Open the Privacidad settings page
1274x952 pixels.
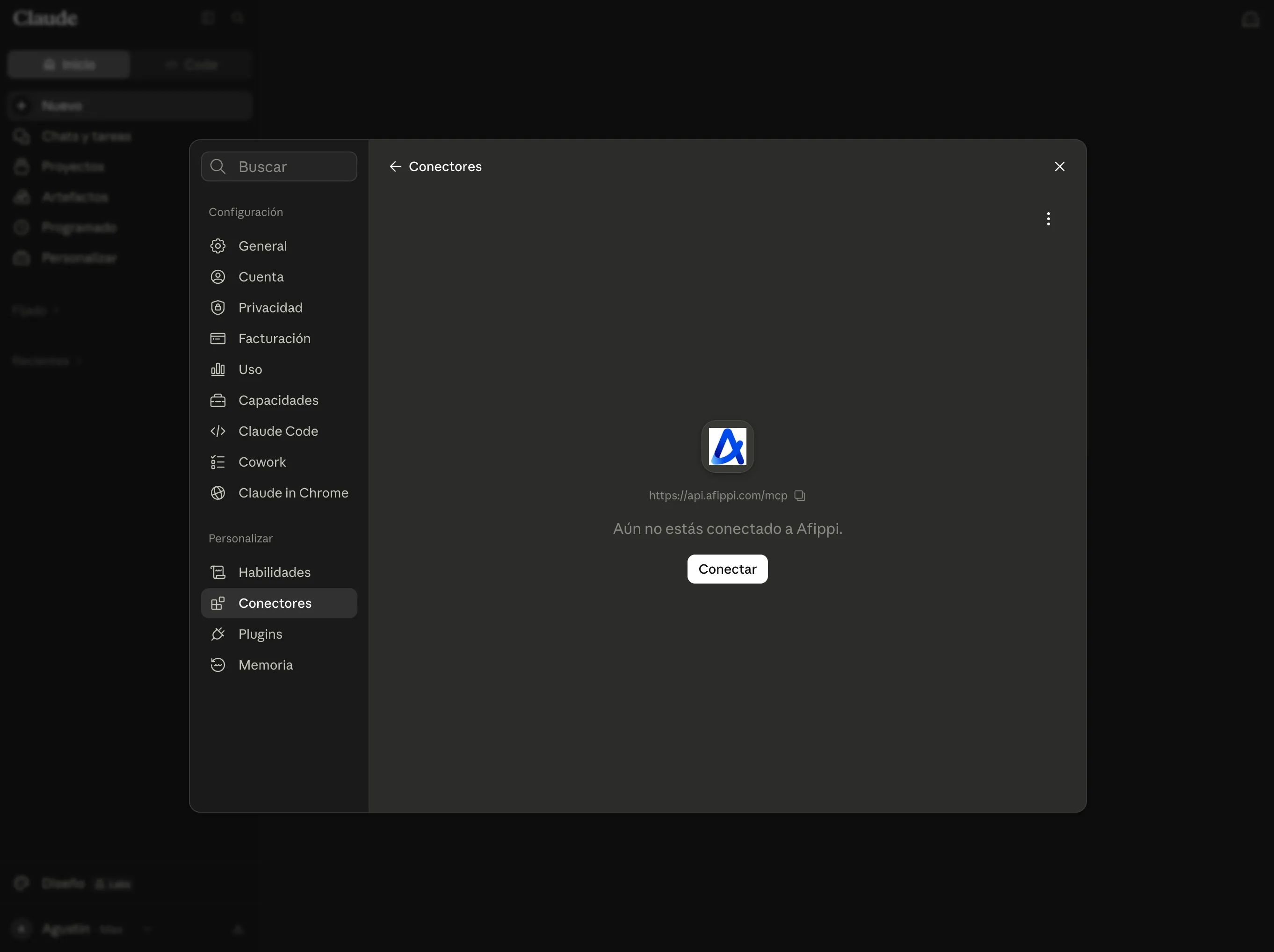coord(279,308)
